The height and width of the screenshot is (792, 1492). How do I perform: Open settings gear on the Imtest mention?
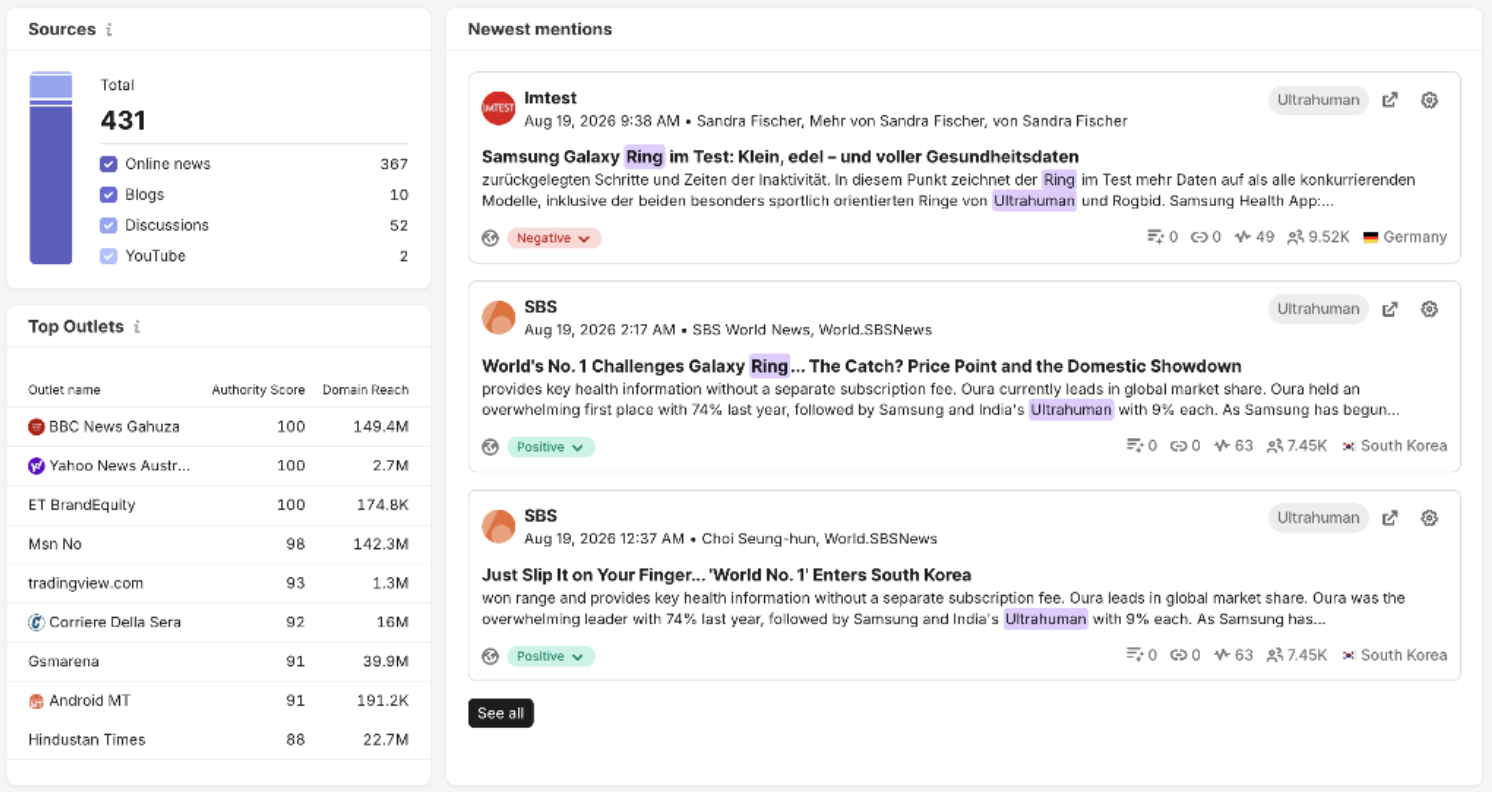1430,100
